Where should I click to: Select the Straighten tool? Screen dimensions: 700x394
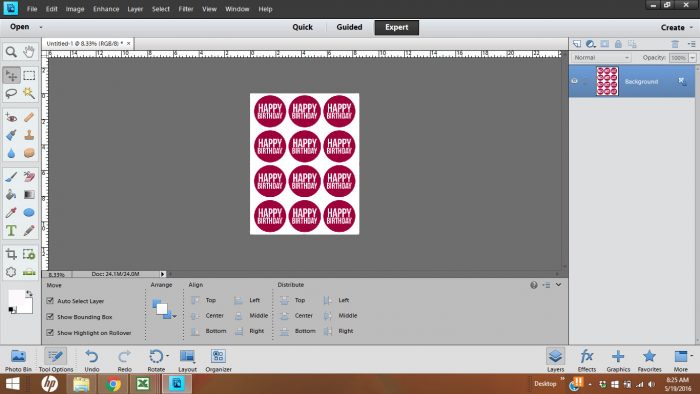click(29, 272)
